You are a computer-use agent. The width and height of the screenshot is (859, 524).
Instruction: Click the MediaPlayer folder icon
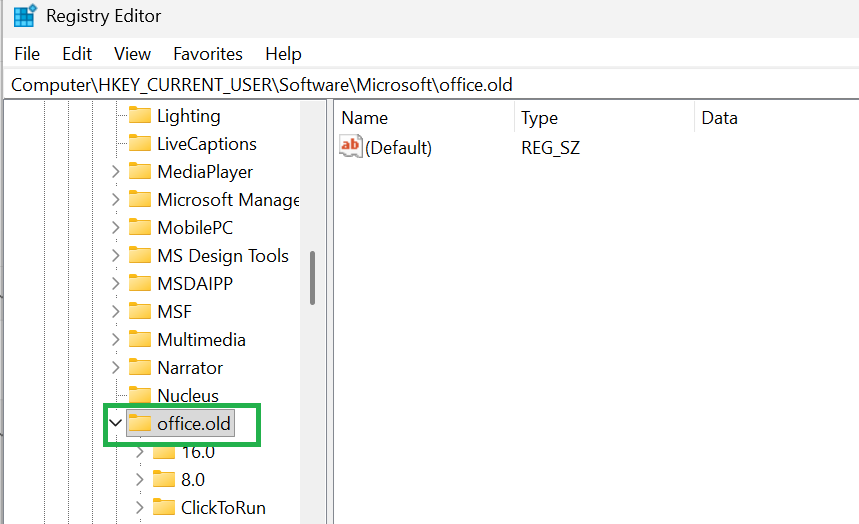coord(140,171)
